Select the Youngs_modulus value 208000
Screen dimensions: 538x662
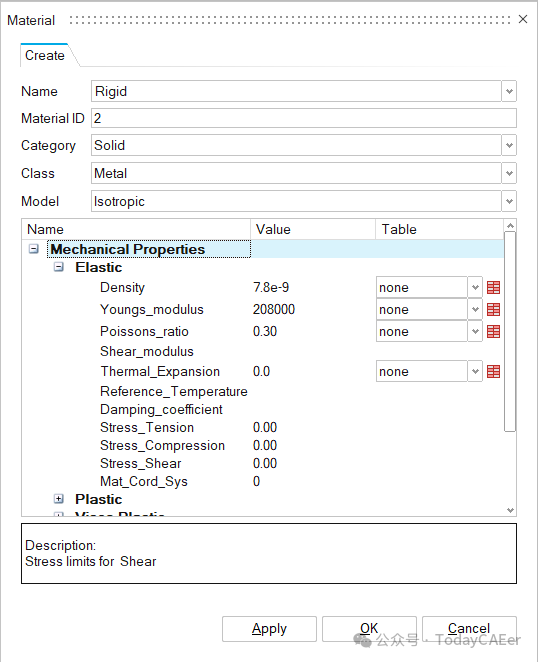(x=274, y=309)
